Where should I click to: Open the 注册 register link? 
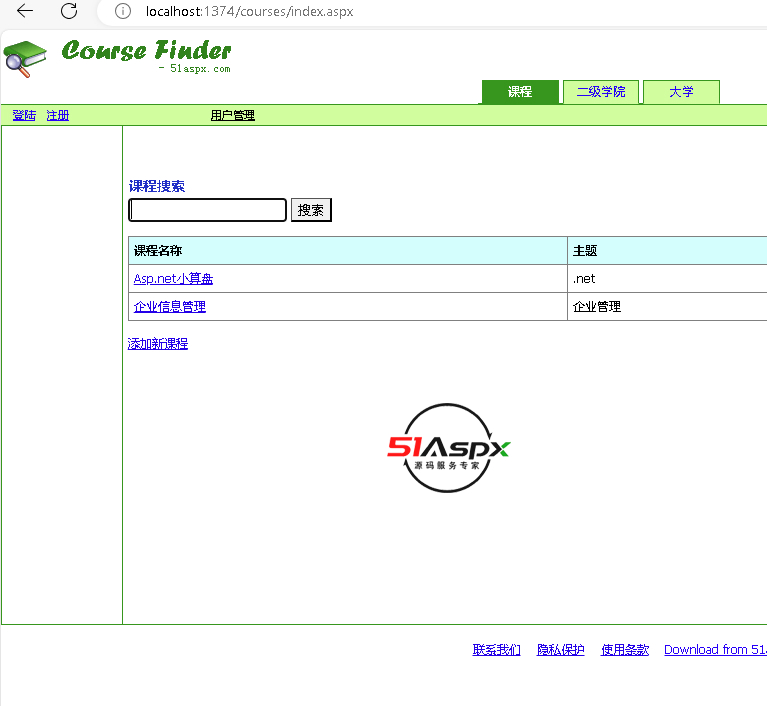click(58, 115)
